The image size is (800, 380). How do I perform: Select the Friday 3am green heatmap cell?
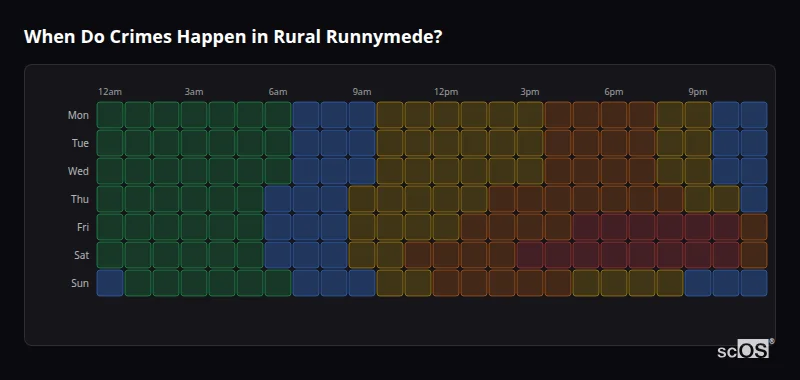(194, 227)
